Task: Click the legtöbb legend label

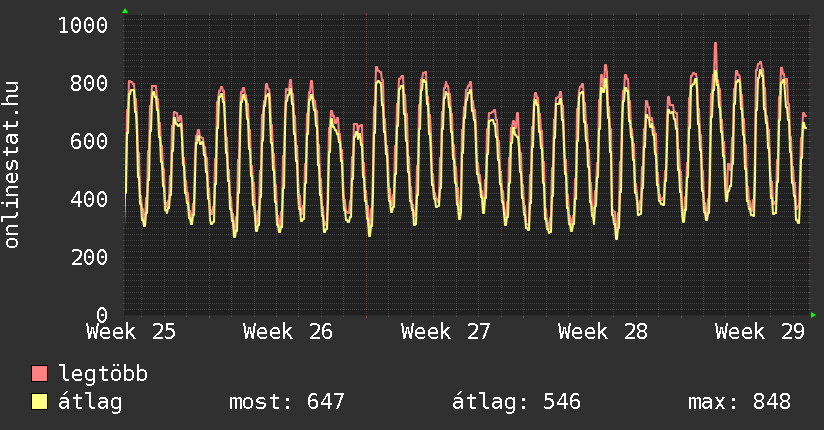Action: pos(103,373)
